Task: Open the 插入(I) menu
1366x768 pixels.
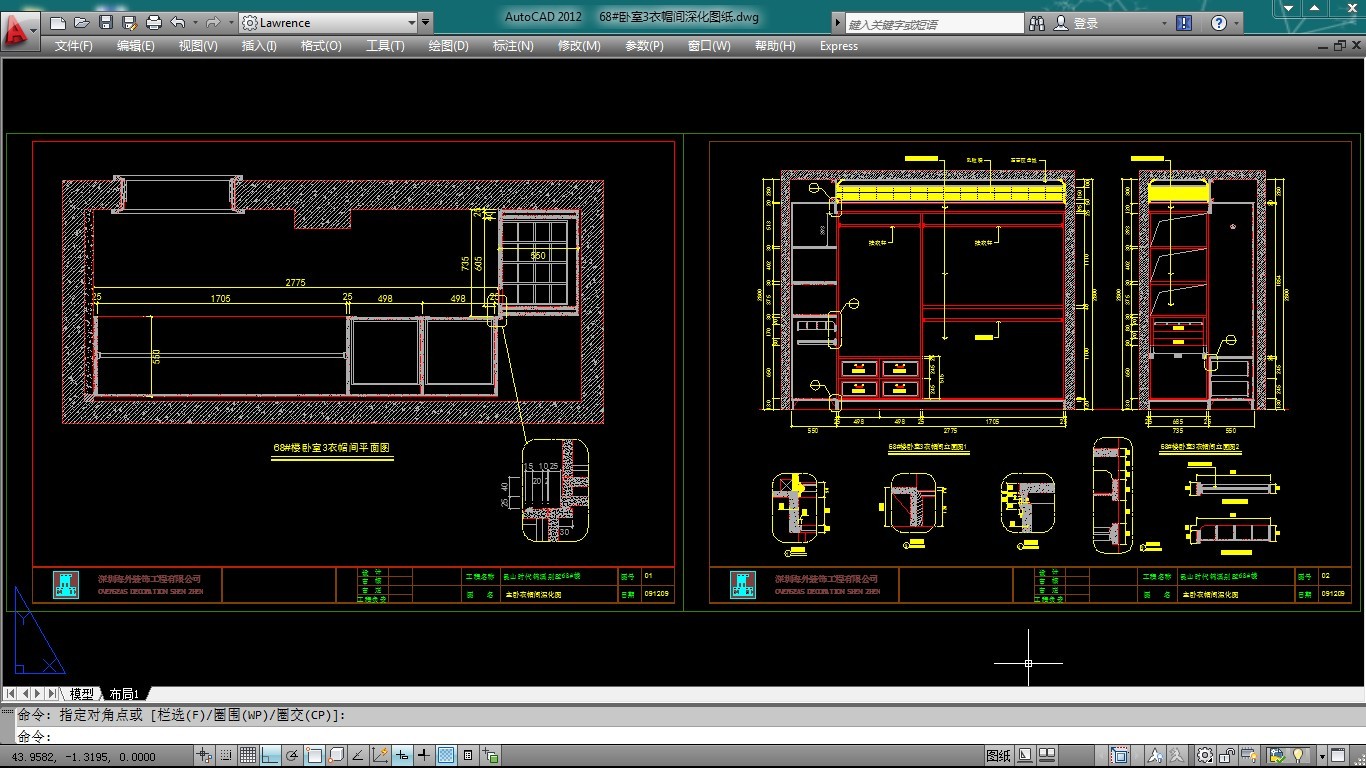Action: click(259, 46)
